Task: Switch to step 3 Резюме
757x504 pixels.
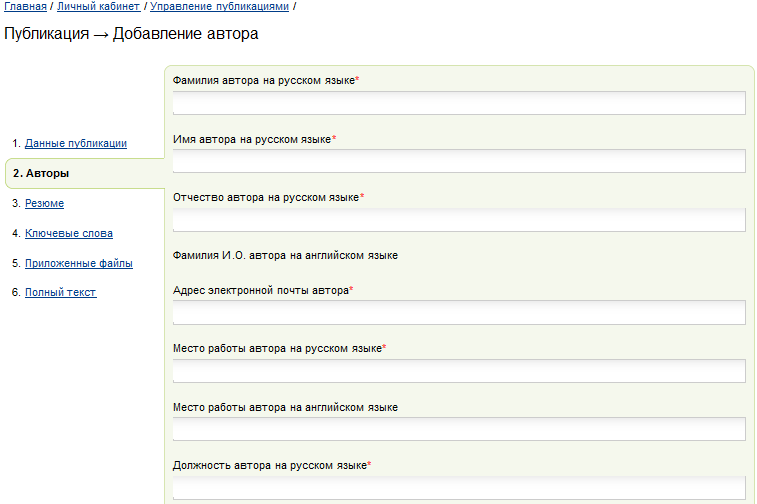Action: point(44,203)
